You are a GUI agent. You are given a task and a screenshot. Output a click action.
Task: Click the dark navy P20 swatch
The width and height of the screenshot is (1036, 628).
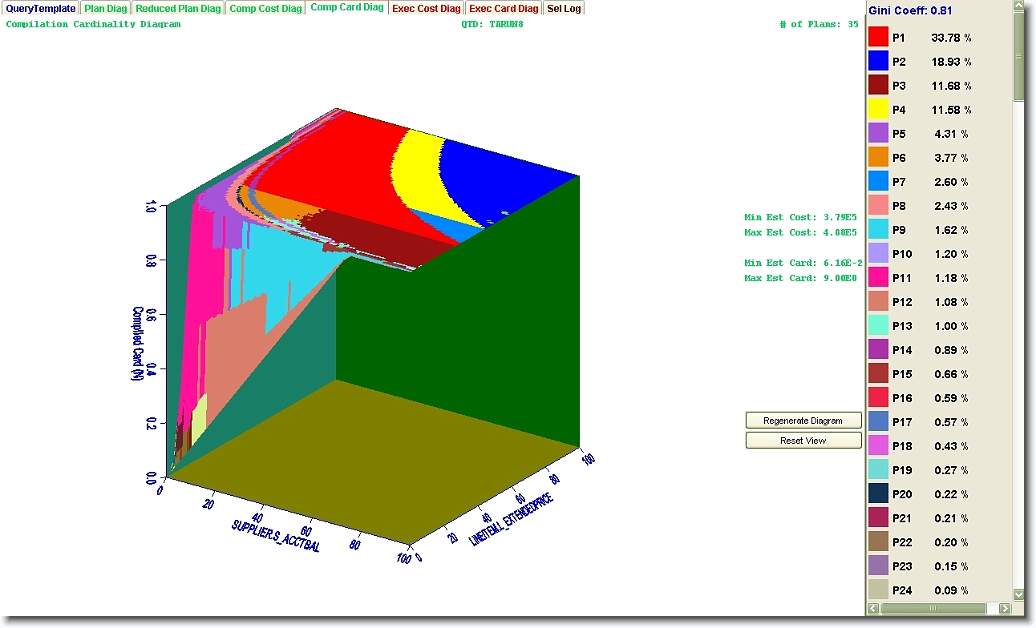[878, 494]
